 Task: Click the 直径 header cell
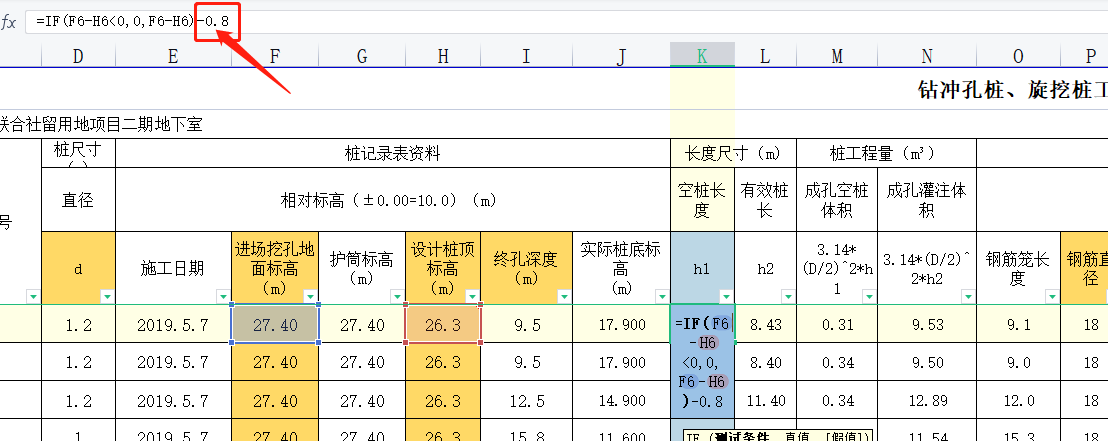[78, 200]
